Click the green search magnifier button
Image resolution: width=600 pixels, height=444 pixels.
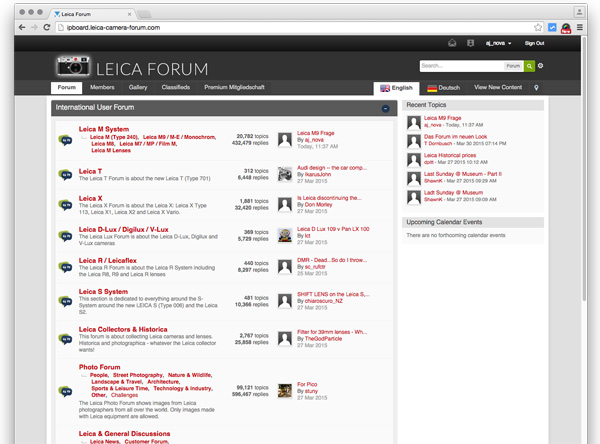(529, 66)
